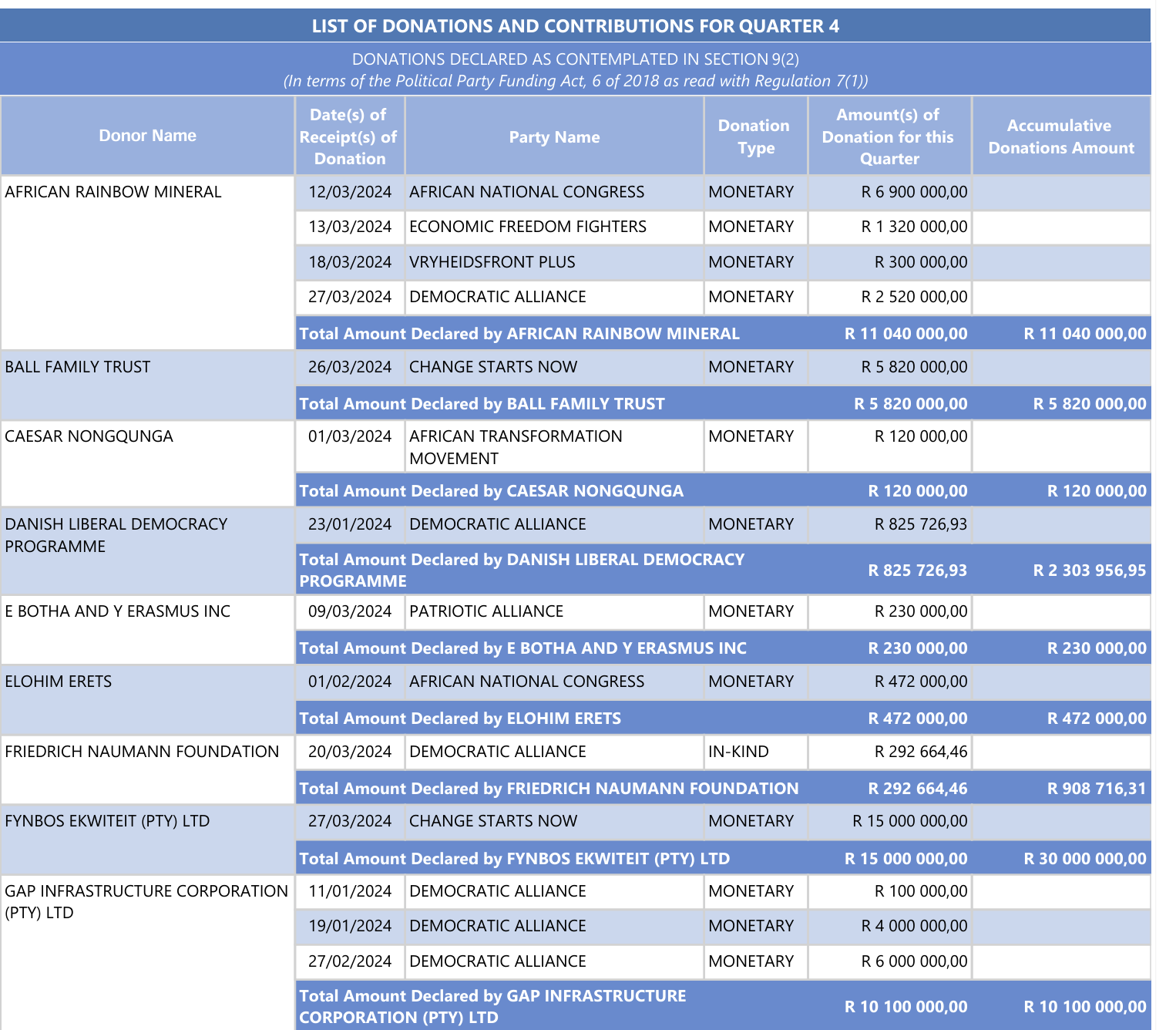Viewport: 1176px width, 1030px height.
Task: Click CHANGE STARTS NOW in the 27/03/2024 row
Action: (493, 821)
